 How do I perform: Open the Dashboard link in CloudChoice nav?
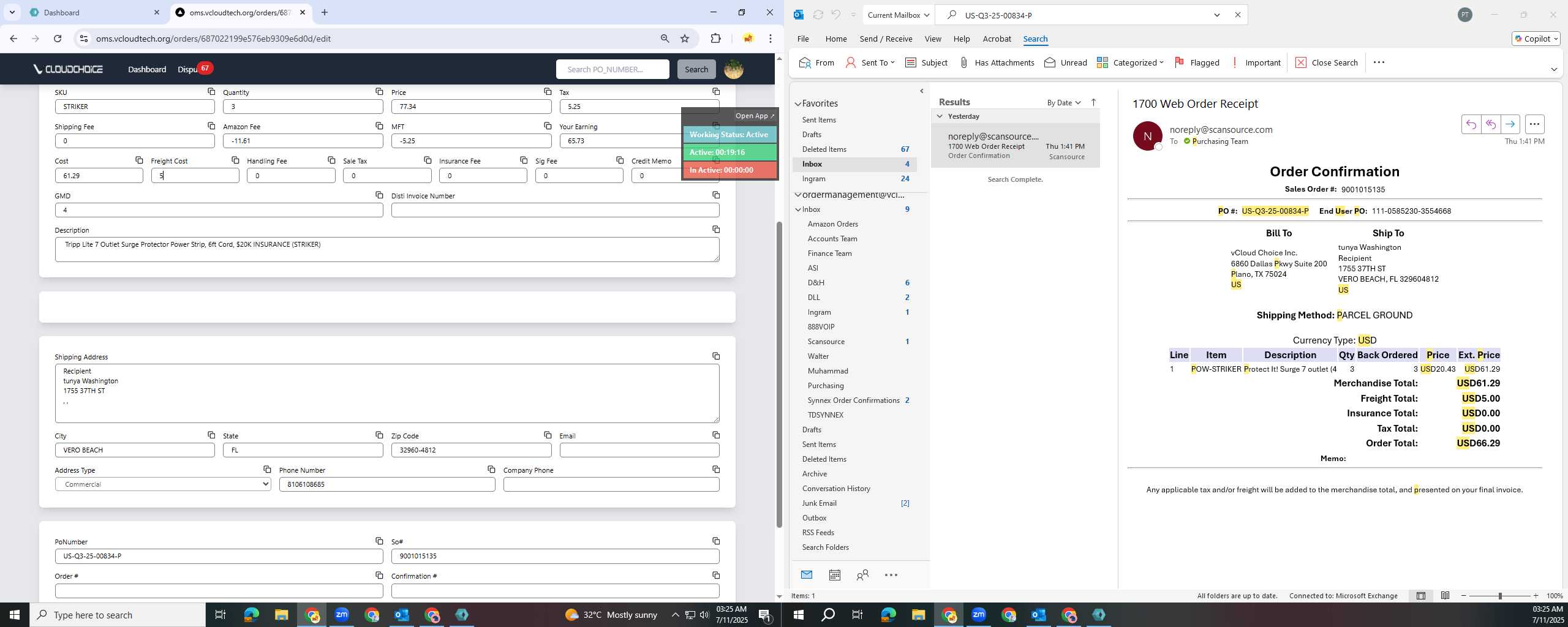[x=147, y=69]
